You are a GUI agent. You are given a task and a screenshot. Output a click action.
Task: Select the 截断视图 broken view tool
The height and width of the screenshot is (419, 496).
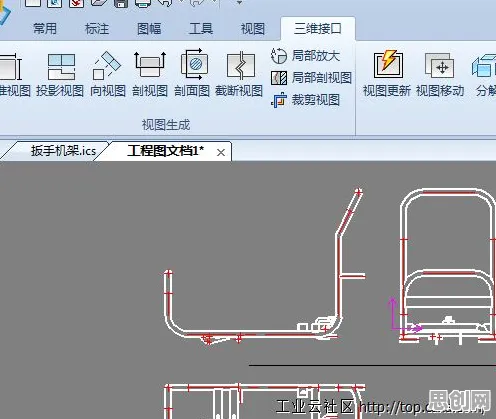click(239, 74)
